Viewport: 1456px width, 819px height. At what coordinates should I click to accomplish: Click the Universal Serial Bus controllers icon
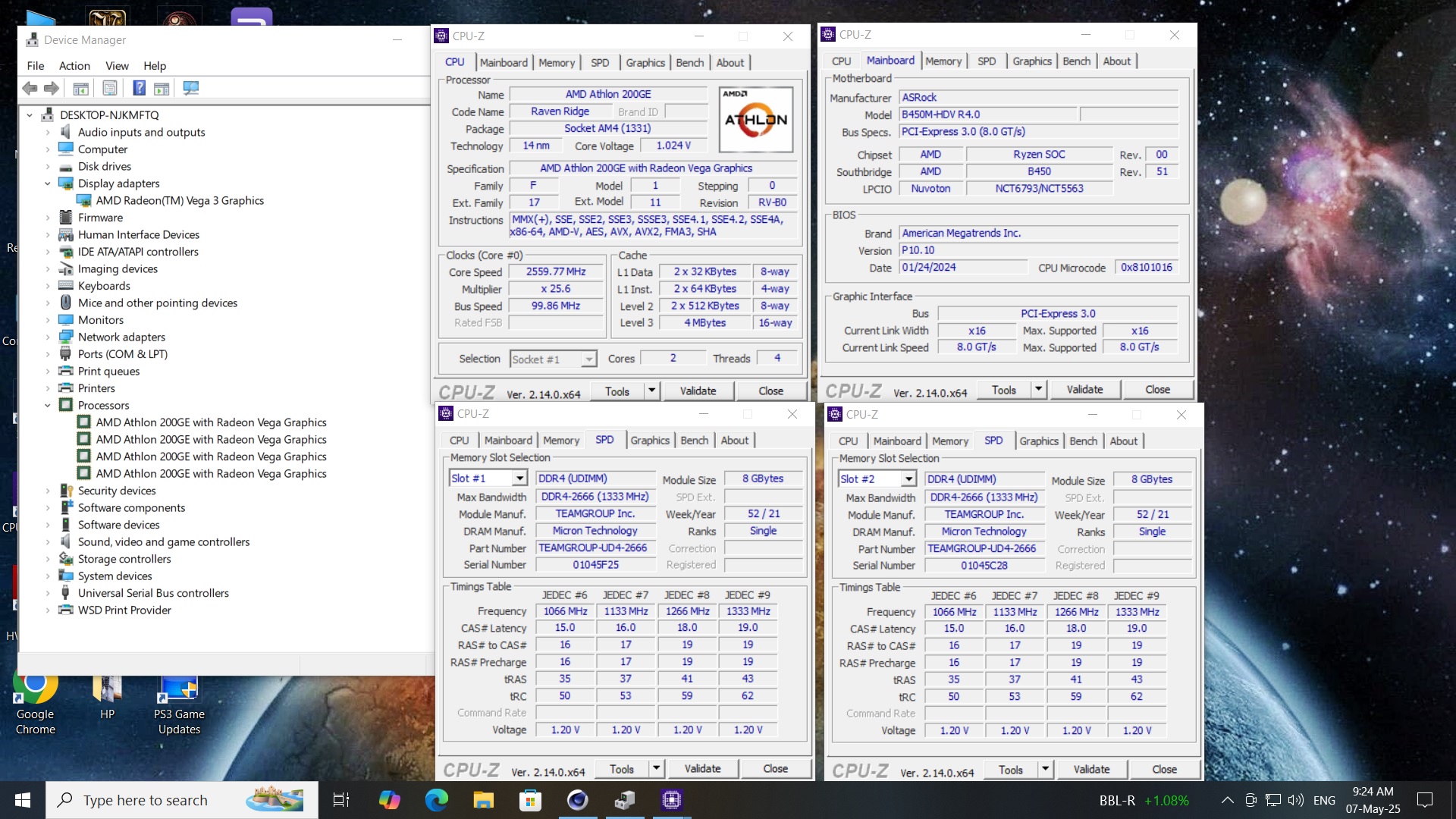pyautogui.click(x=66, y=593)
